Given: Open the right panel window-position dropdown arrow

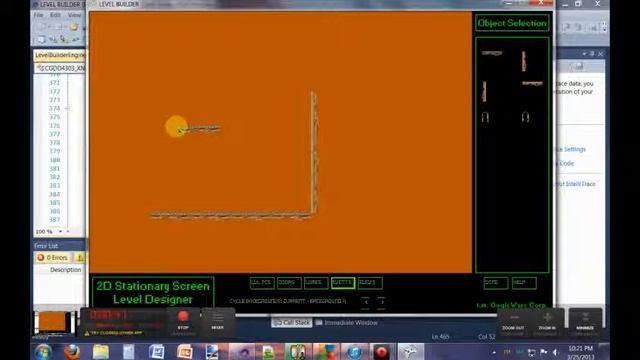Looking at the screenshot, I should 584,53.
